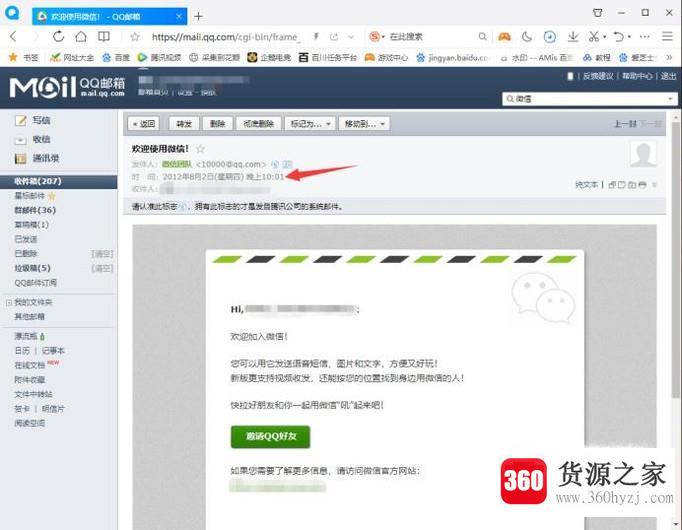Click the print email icon

[642, 185]
